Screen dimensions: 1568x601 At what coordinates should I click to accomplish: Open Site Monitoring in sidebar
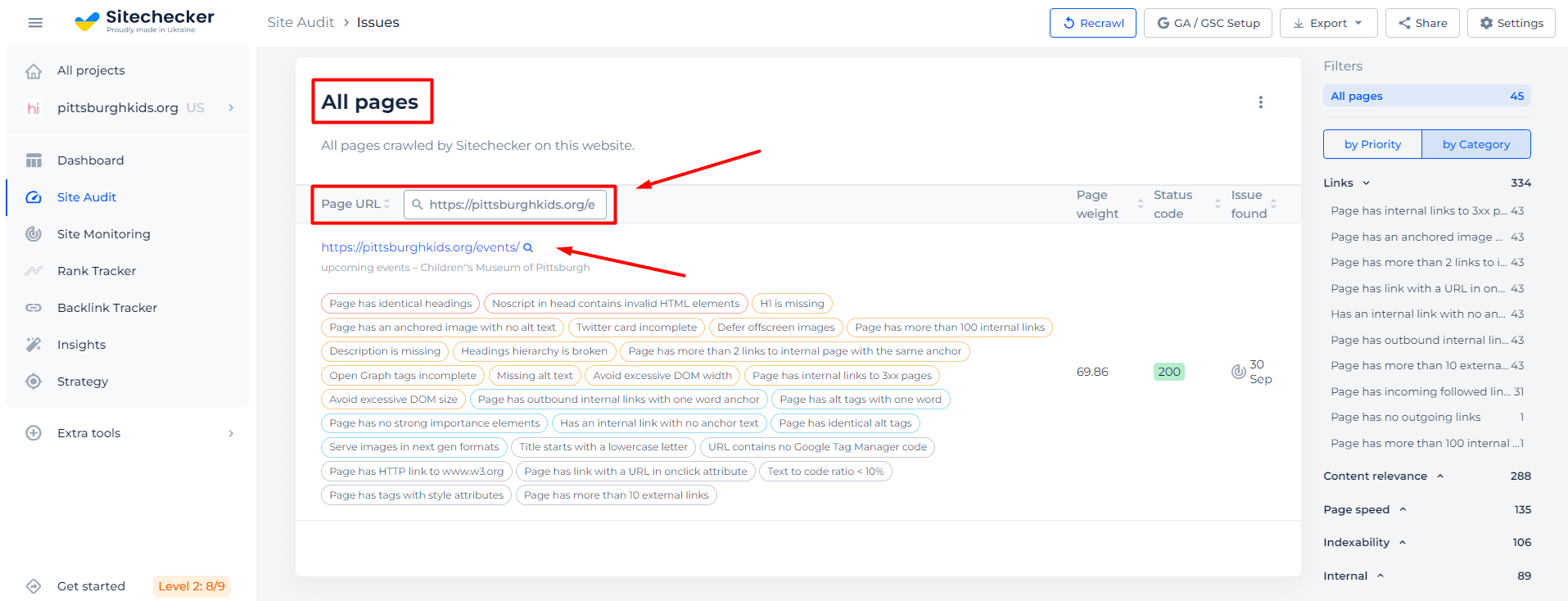[x=104, y=234]
